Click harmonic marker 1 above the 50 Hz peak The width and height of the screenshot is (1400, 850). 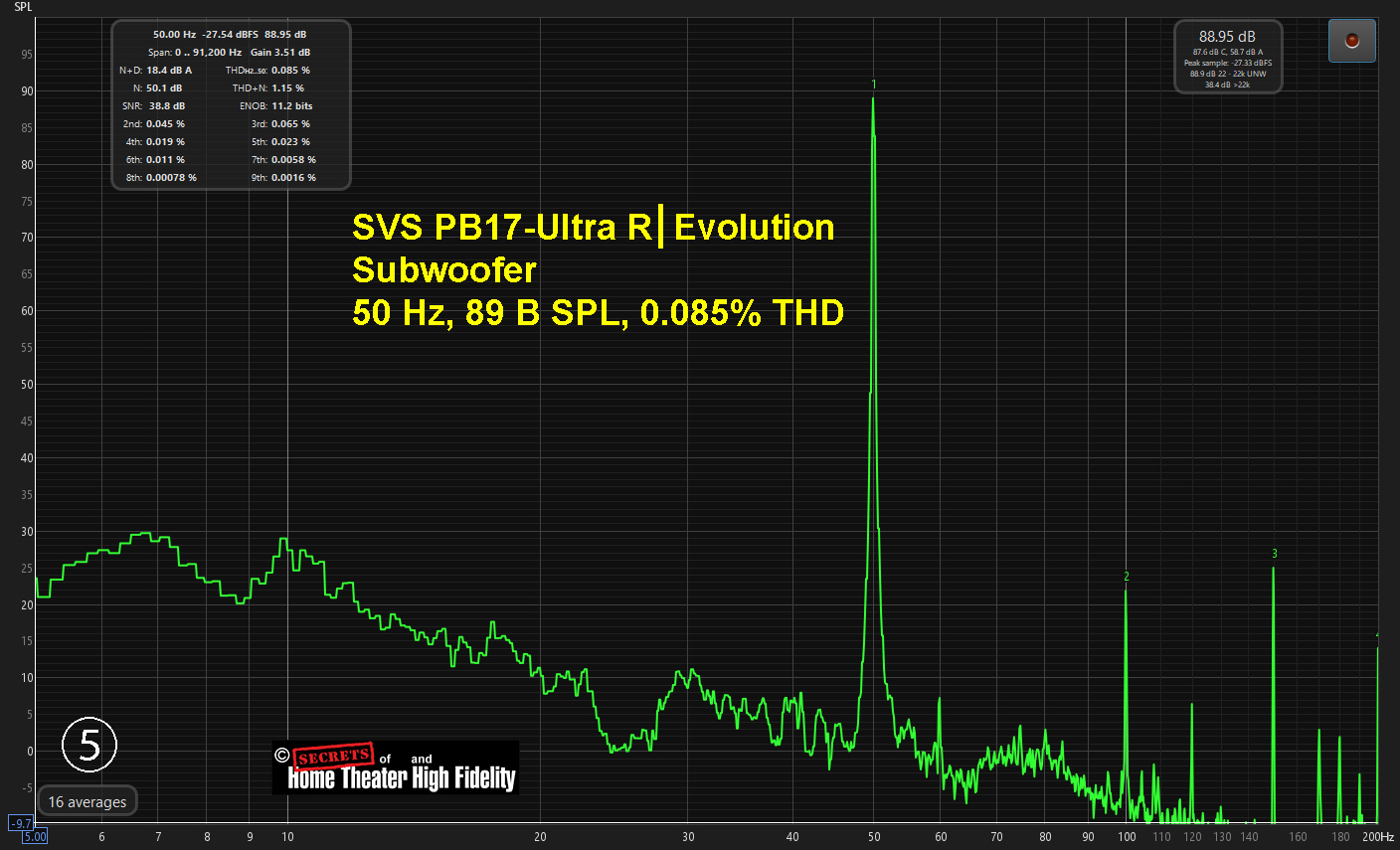(874, 85)
